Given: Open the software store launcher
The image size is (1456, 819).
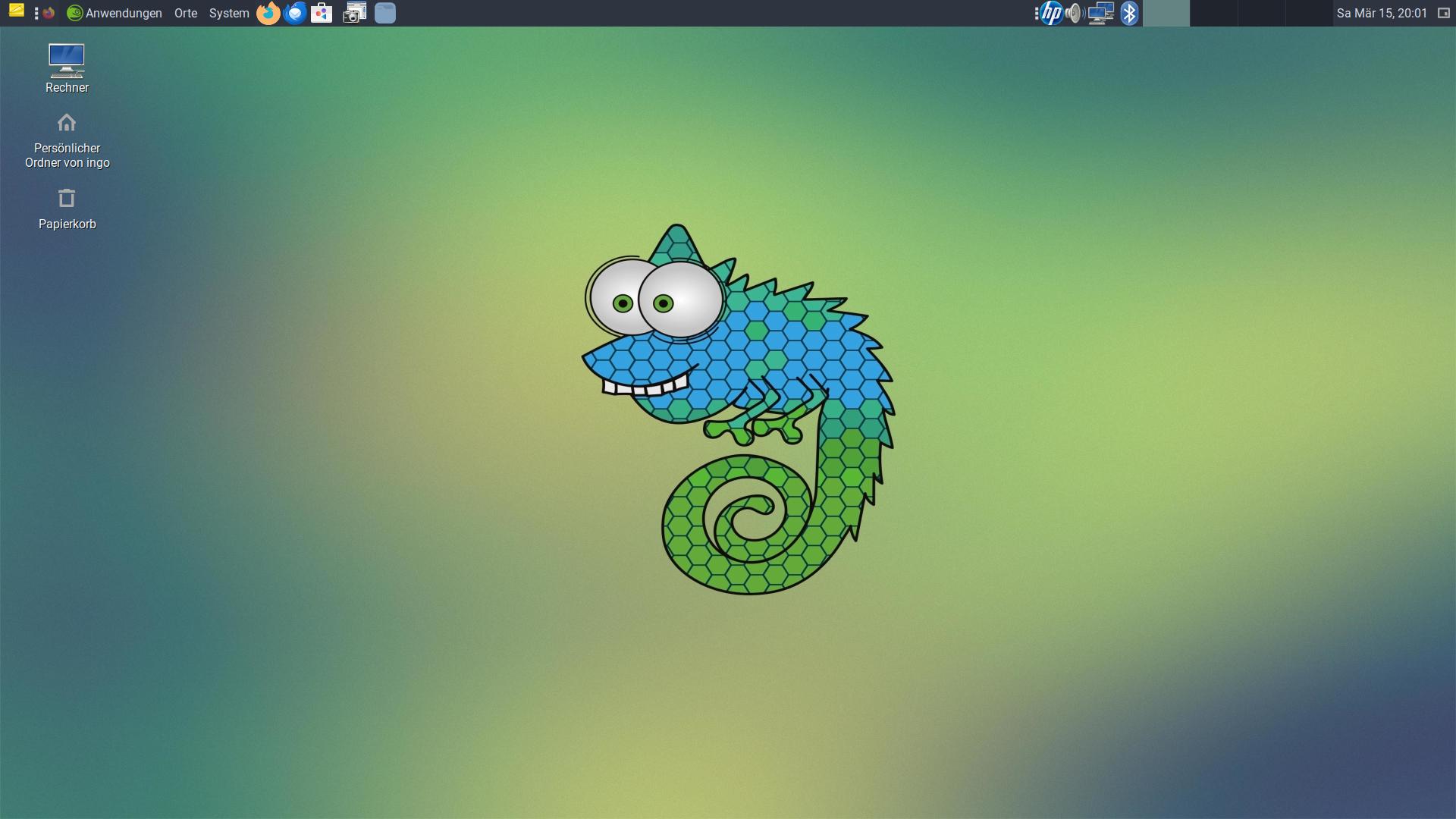Looking at the screenshot, I should coord(322,13).
